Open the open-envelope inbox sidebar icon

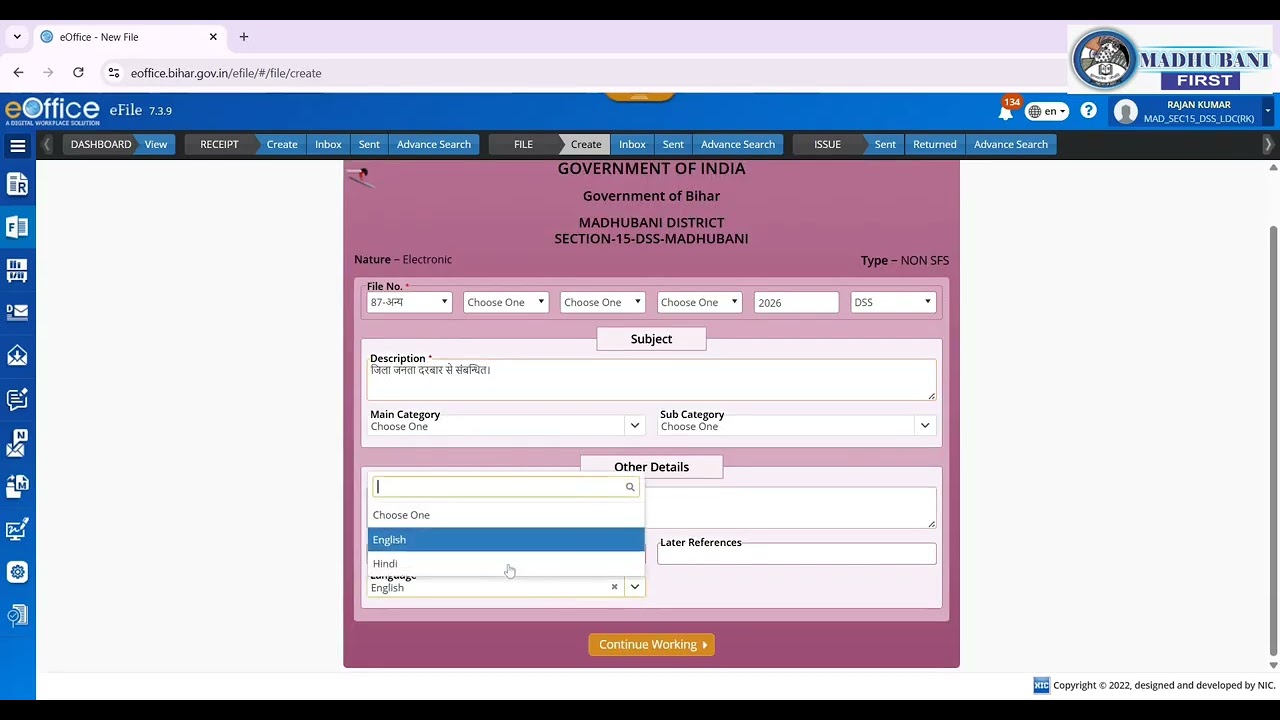[x=17, y=355]
